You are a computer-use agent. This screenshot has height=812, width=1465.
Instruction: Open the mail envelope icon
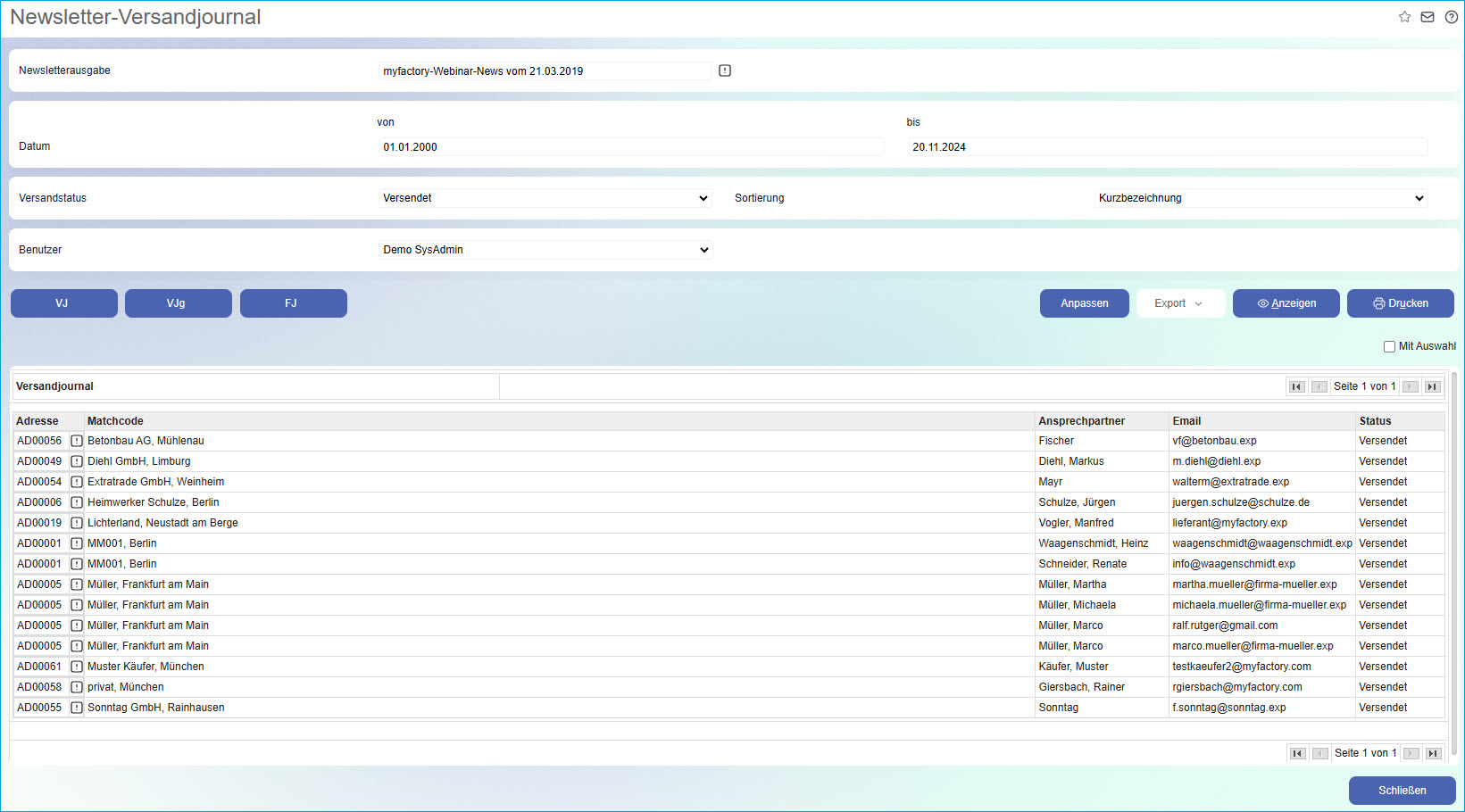1428,17
